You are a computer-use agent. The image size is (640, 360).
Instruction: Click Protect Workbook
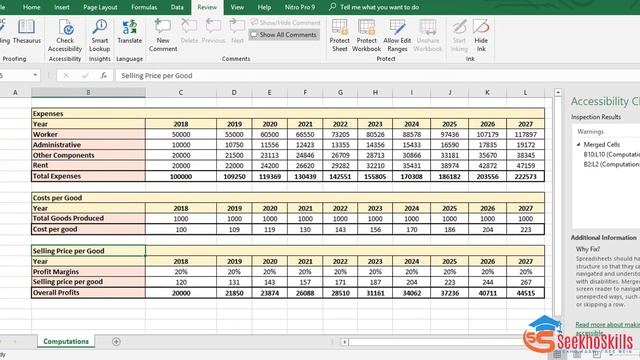pyautogui.click(x=366, y=36)
